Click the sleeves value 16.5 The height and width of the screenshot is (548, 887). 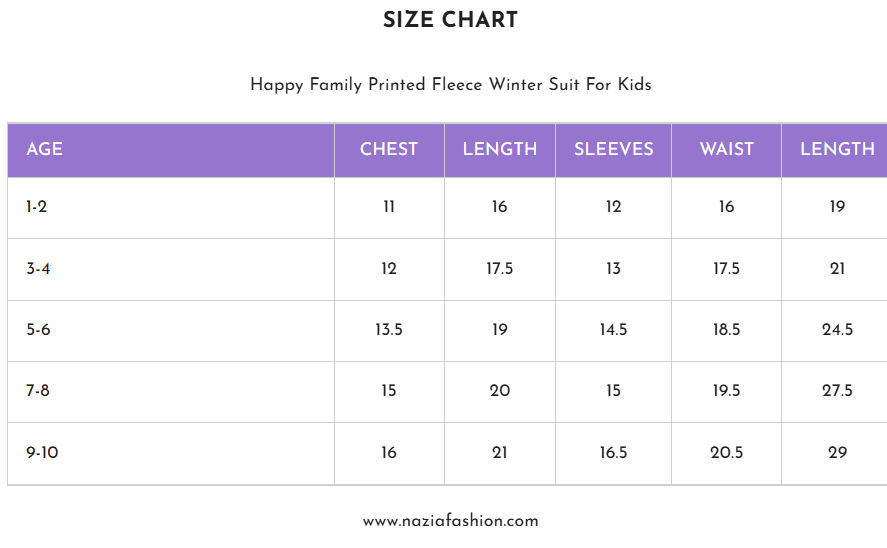613,453
